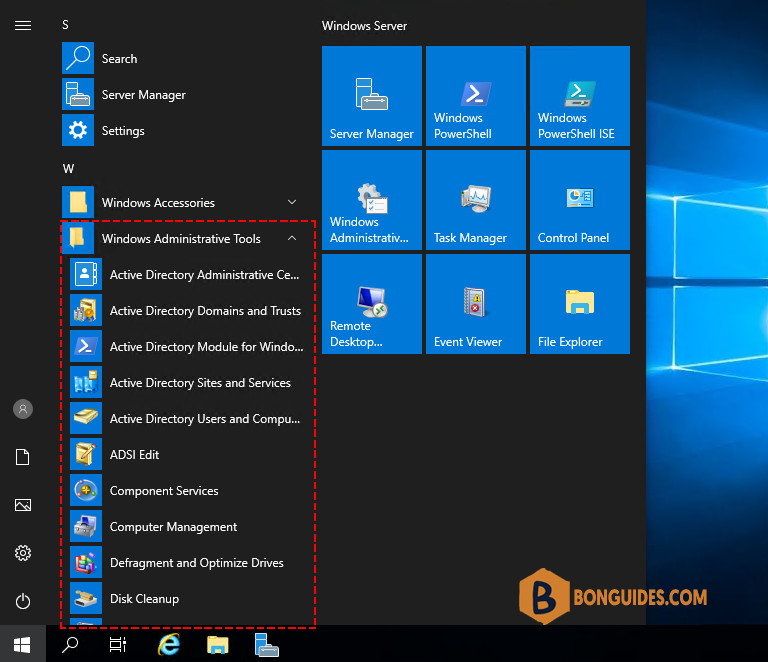This screenshot has height=662, width=768.
Task: Click the taskbar search magnifier
Action: [x=70, y=644]
